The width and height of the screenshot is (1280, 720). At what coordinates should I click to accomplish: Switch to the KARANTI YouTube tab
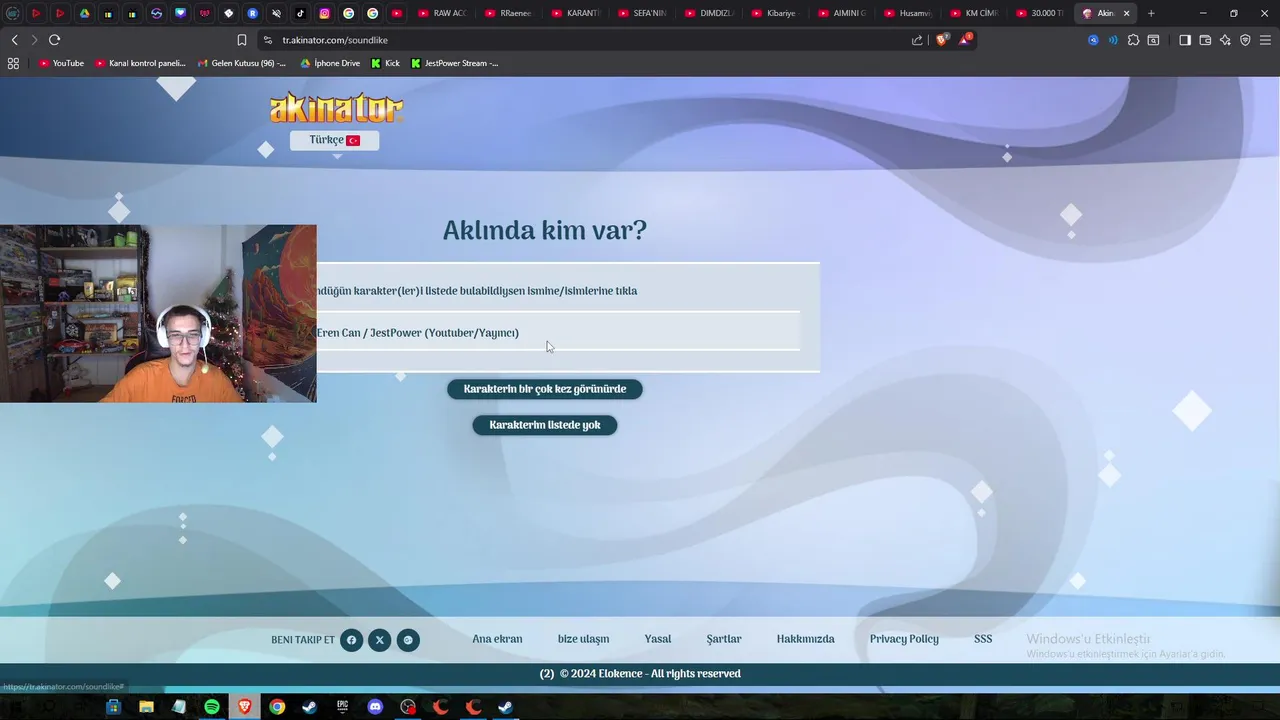click(575, 13)
